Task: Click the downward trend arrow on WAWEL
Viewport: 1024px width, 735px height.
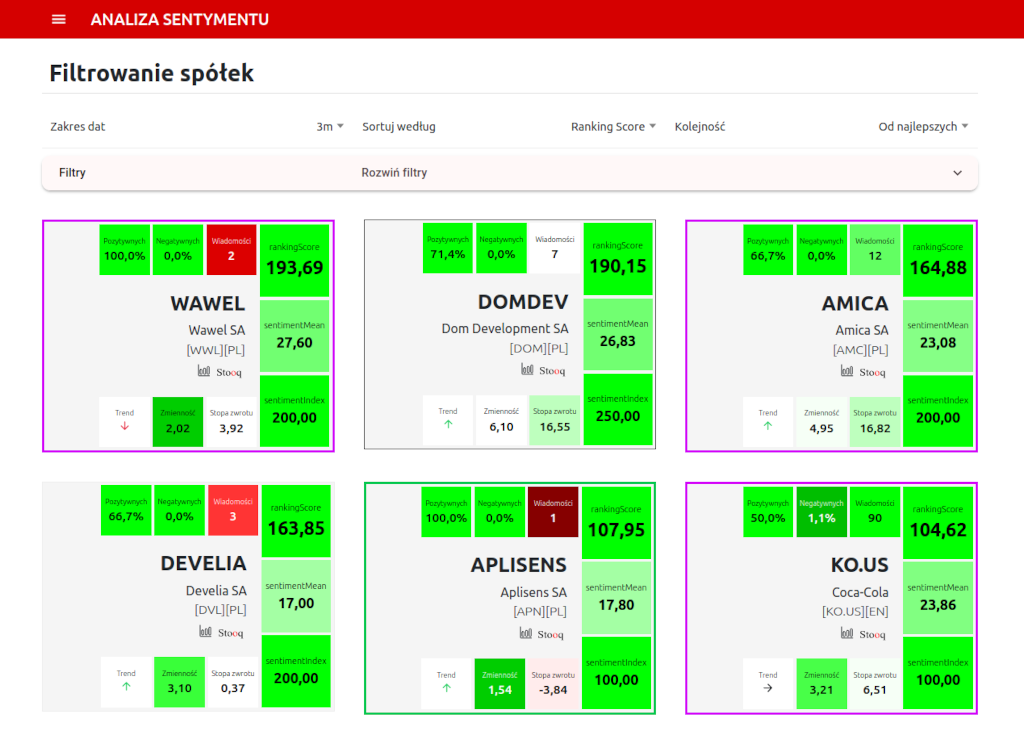Action: click(x=125, y=426)
